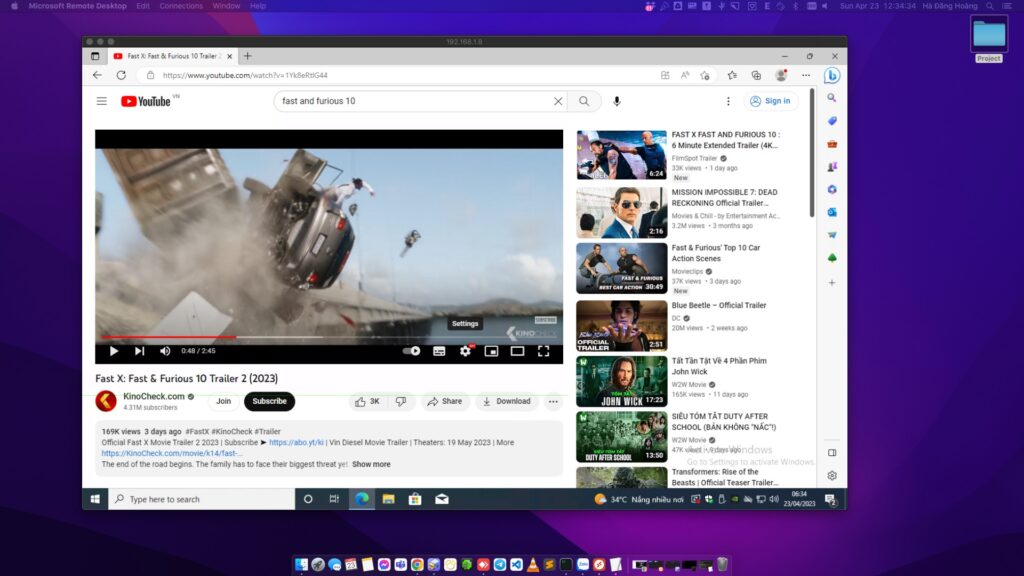The height and width of the screenshot is (576, 1024).
Task: Open Connections menu in Mac menu bar
Action: (181, 6)
